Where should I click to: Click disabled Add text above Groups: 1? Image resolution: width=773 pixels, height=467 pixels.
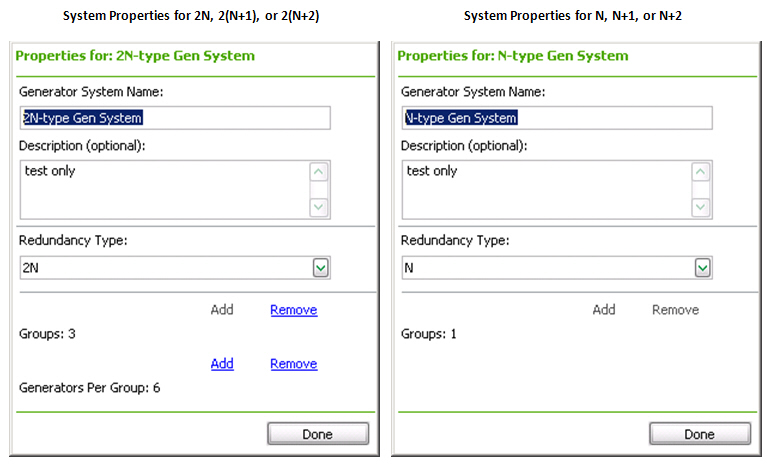[x=604, y=310]
